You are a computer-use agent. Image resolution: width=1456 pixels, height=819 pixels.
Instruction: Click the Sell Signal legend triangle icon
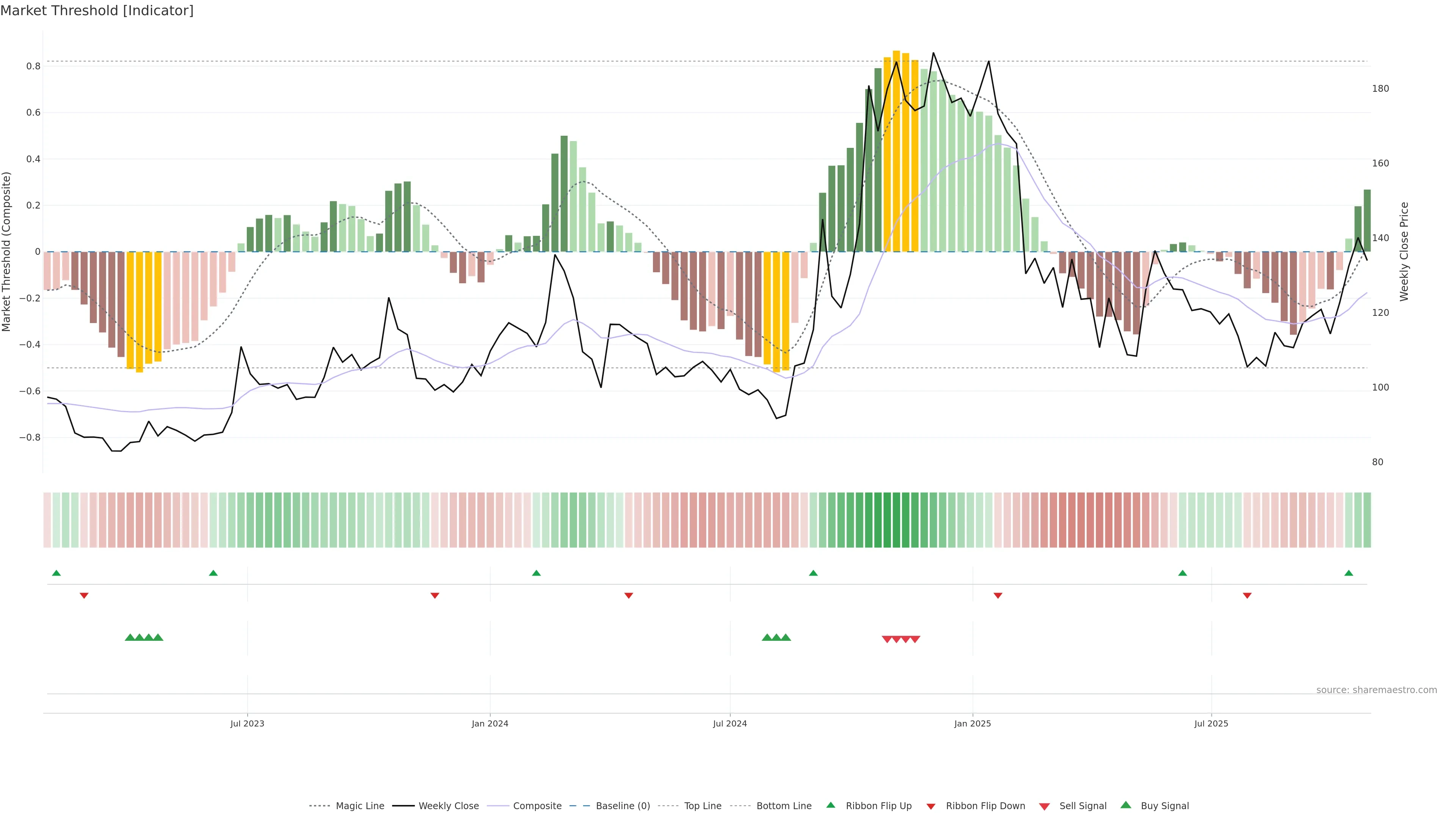[1045, 806]
